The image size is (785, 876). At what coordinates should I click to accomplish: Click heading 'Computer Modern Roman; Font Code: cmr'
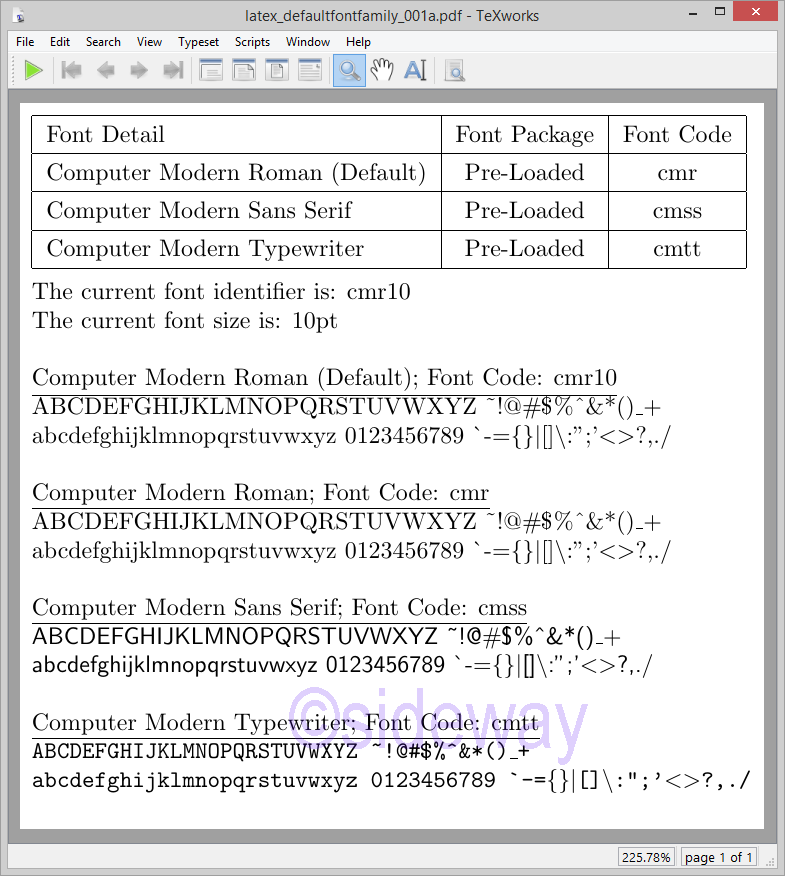pyautogui.click(x=260, y=493)
